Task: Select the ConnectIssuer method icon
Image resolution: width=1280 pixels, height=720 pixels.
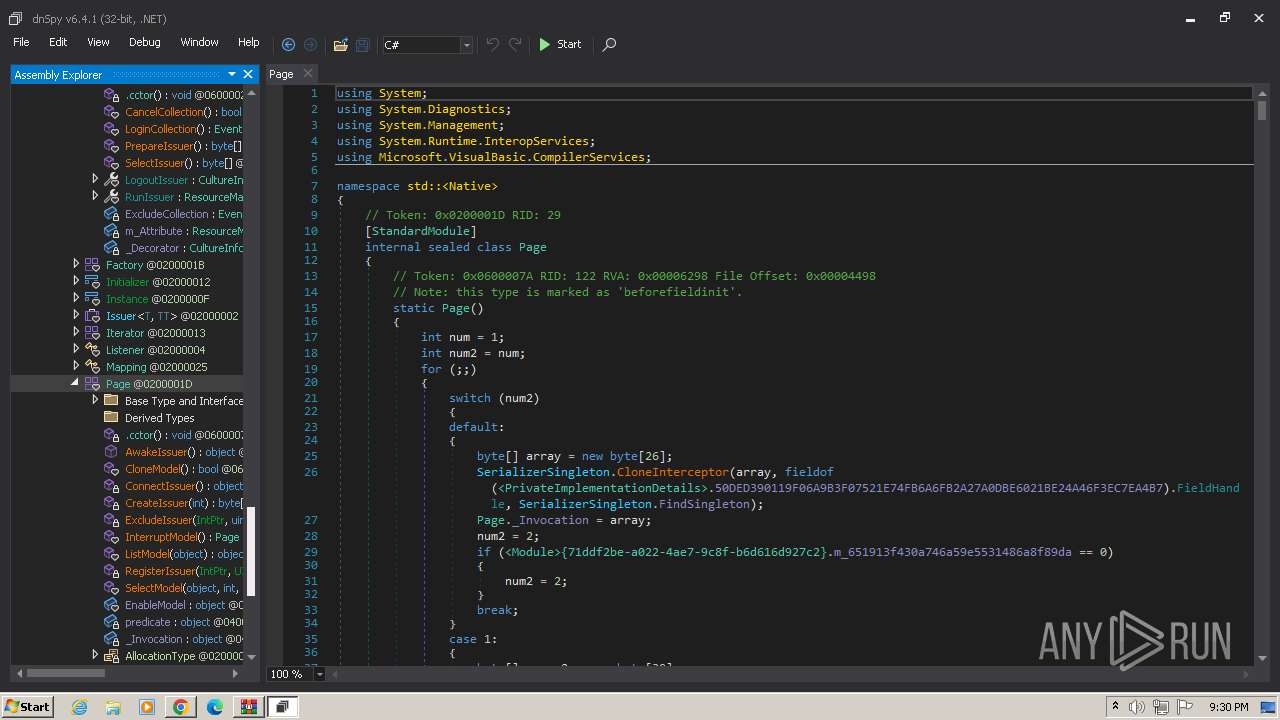Action: click(112, 486)
